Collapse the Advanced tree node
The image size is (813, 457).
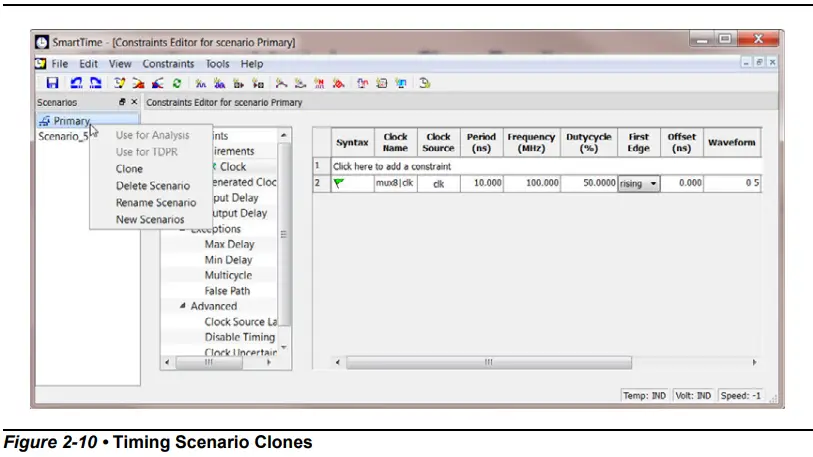coord(183,306)
